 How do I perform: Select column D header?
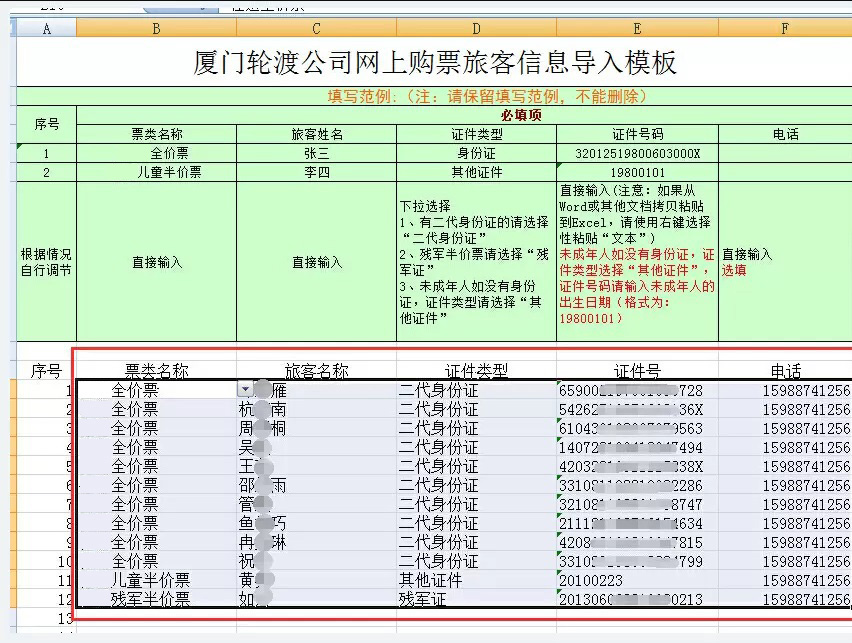coord(477,28)
